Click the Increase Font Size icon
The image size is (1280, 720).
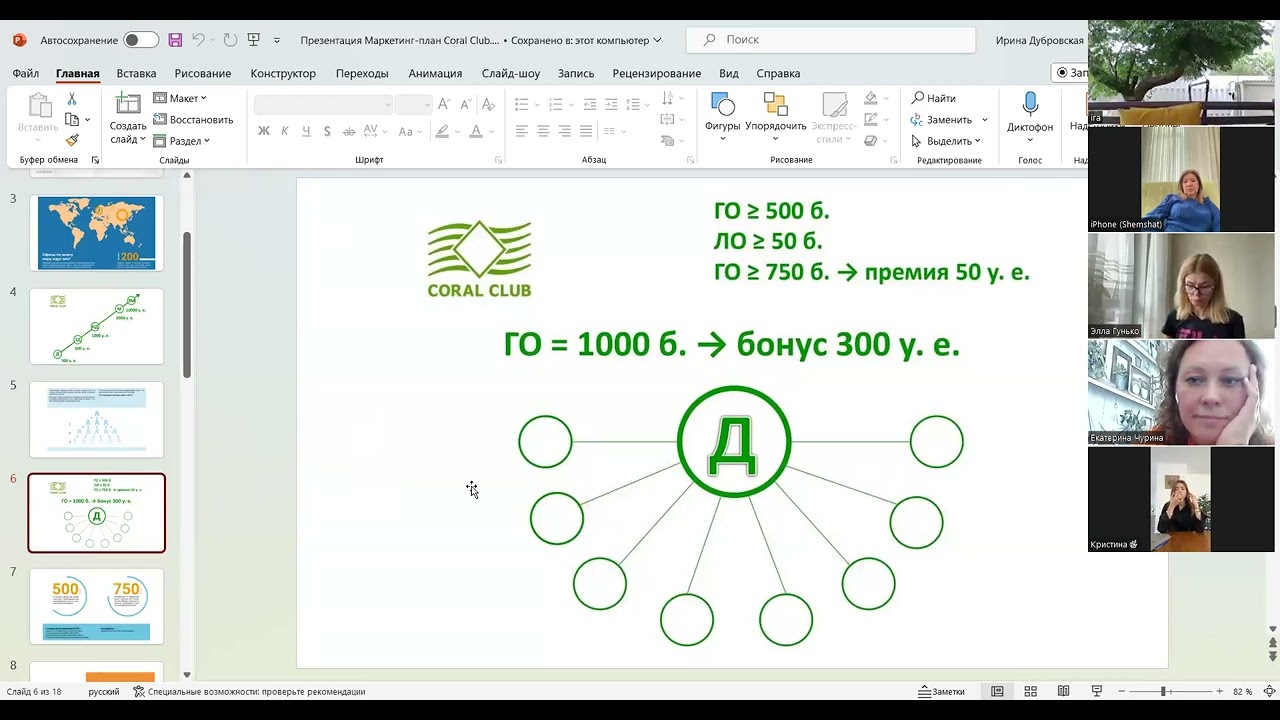click(444, 104)
